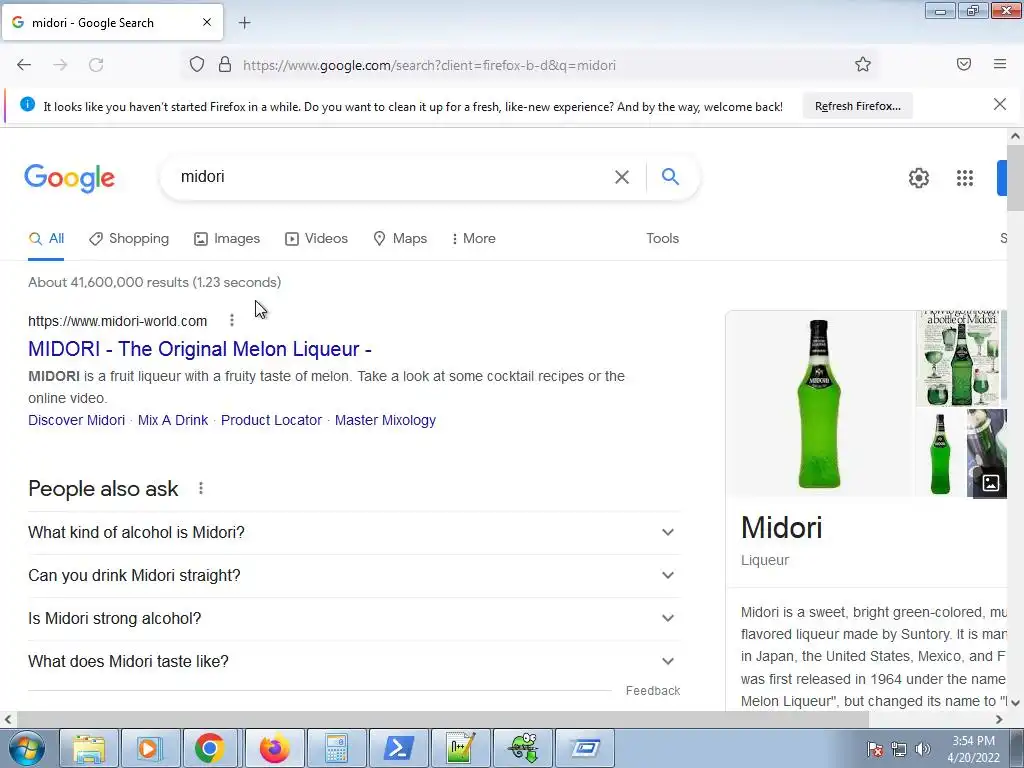Follow the Master Mixology sitelink
Image resolution: width=1024 pixels, height=768 pixels.
coord(385,421)
